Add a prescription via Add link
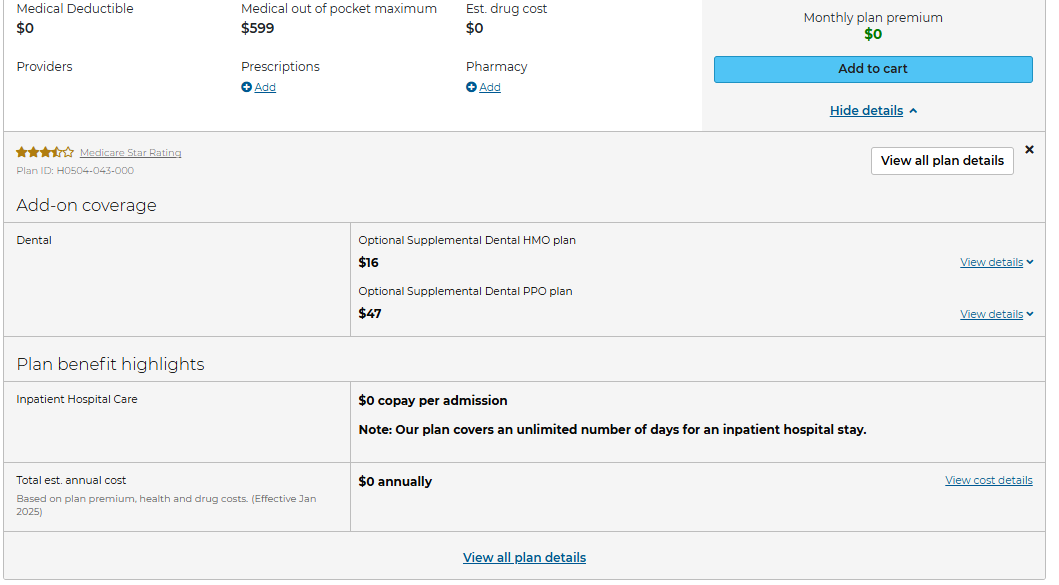 [265, 87]
